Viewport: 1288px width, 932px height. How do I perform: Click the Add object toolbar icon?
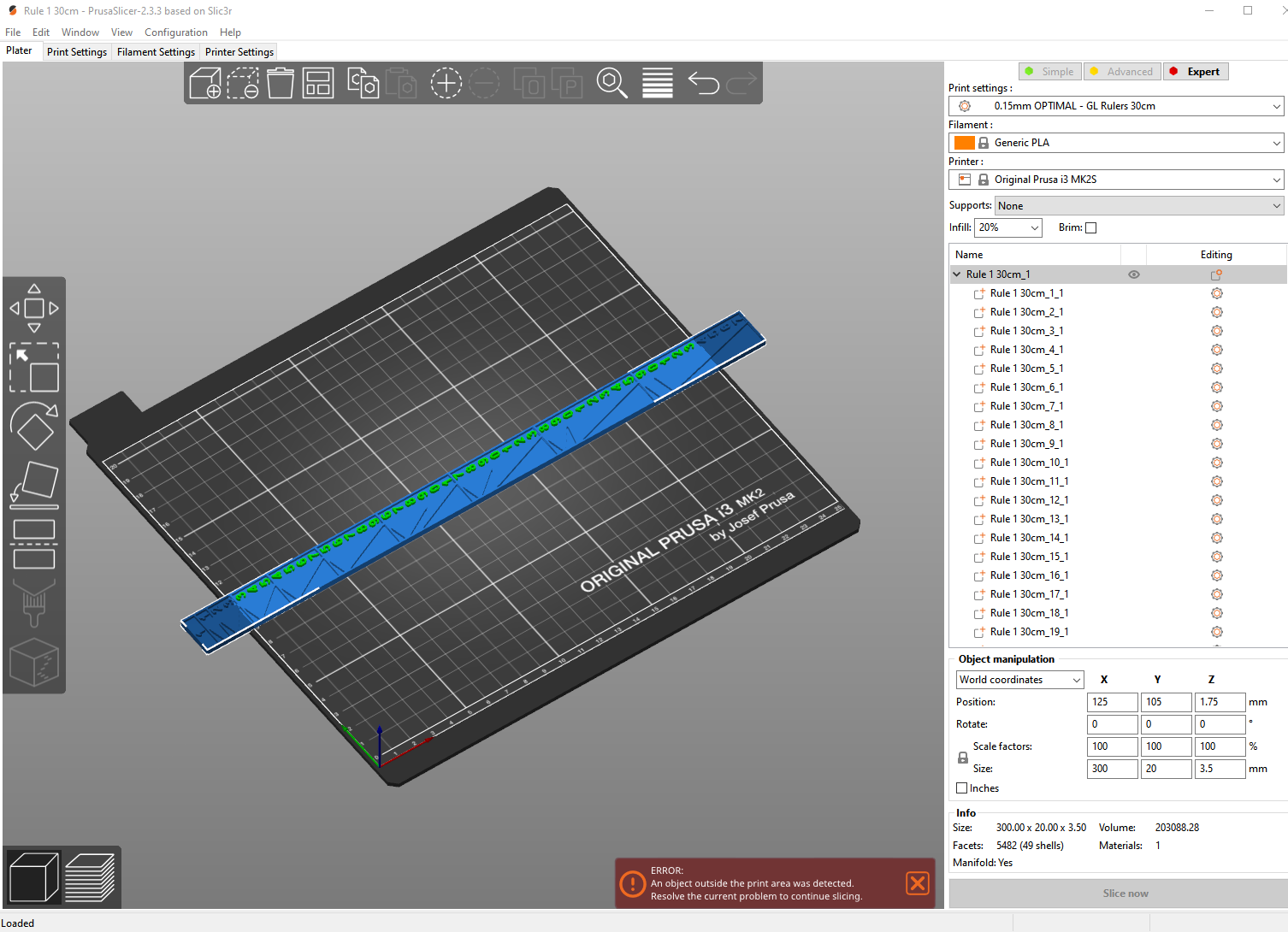pos(205,84)
